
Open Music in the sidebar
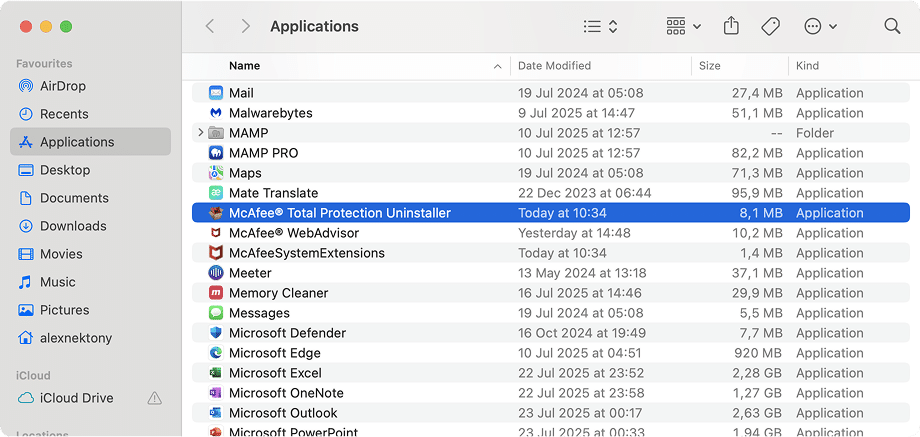pyautogui.click(x=90, y=282)
